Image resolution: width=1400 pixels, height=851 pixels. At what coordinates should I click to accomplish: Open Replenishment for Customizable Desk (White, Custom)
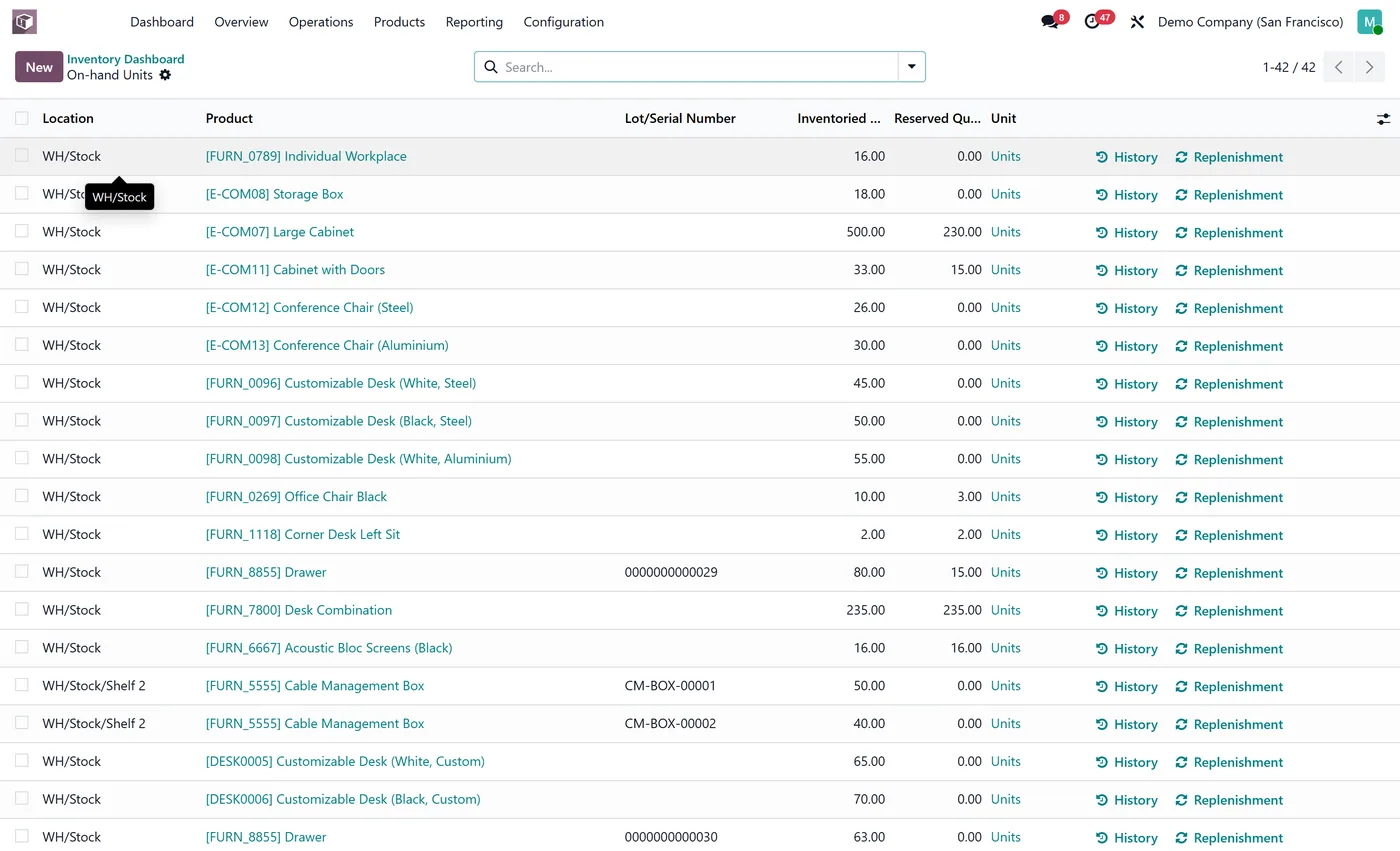pyautogui.click(x=1229, y=762)
